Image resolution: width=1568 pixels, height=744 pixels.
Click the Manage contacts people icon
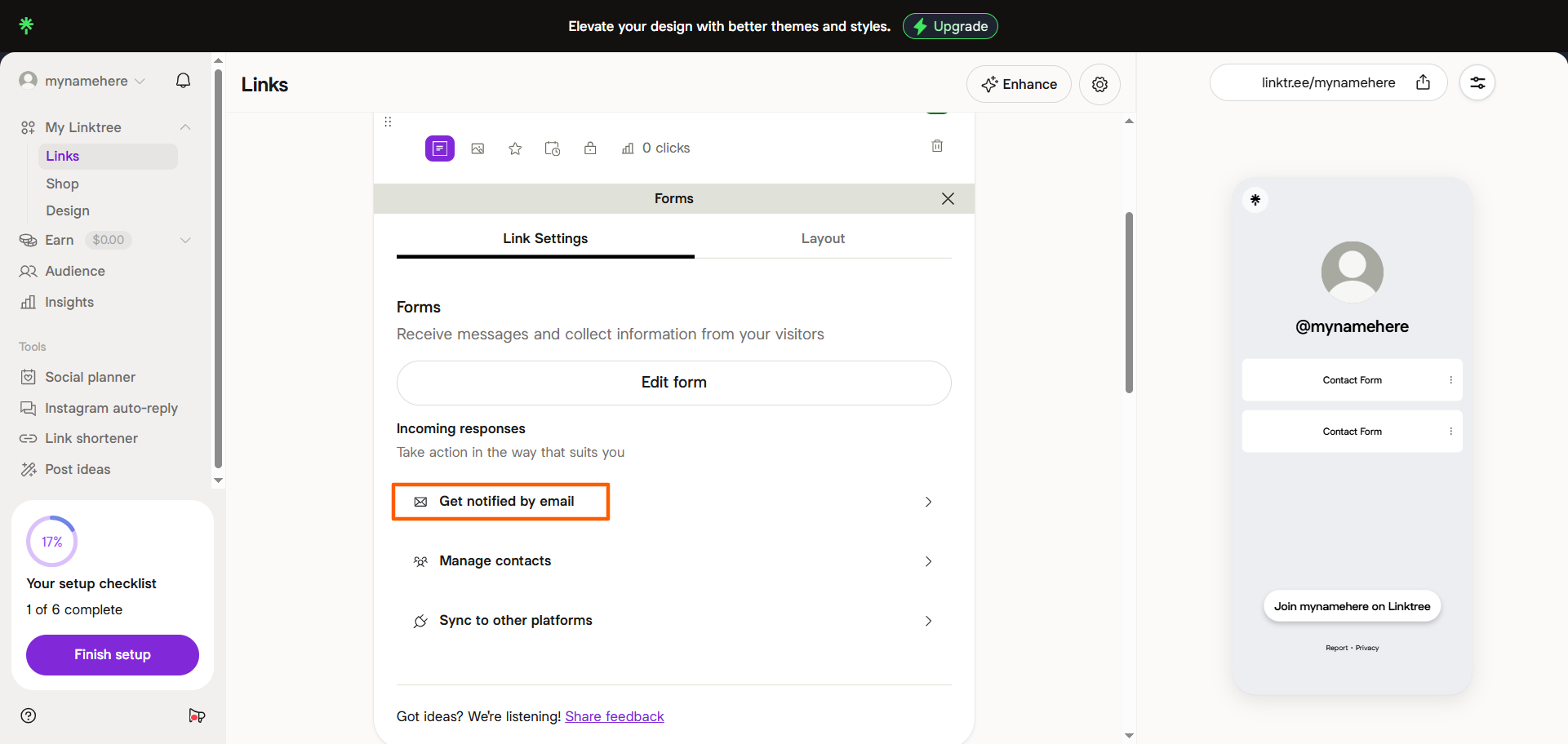point(420,561)
